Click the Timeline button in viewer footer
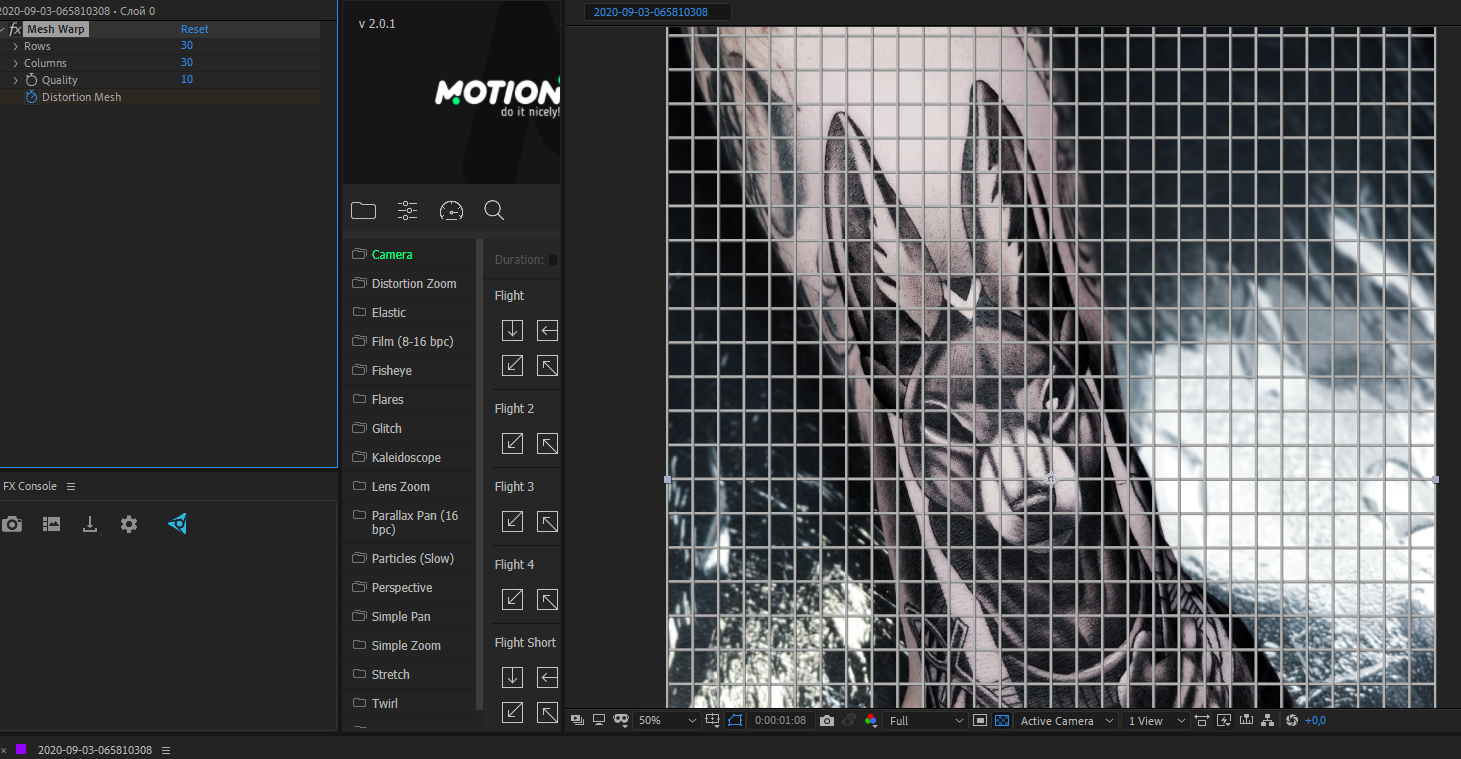1461x759 pixels. coord(1246,720)
